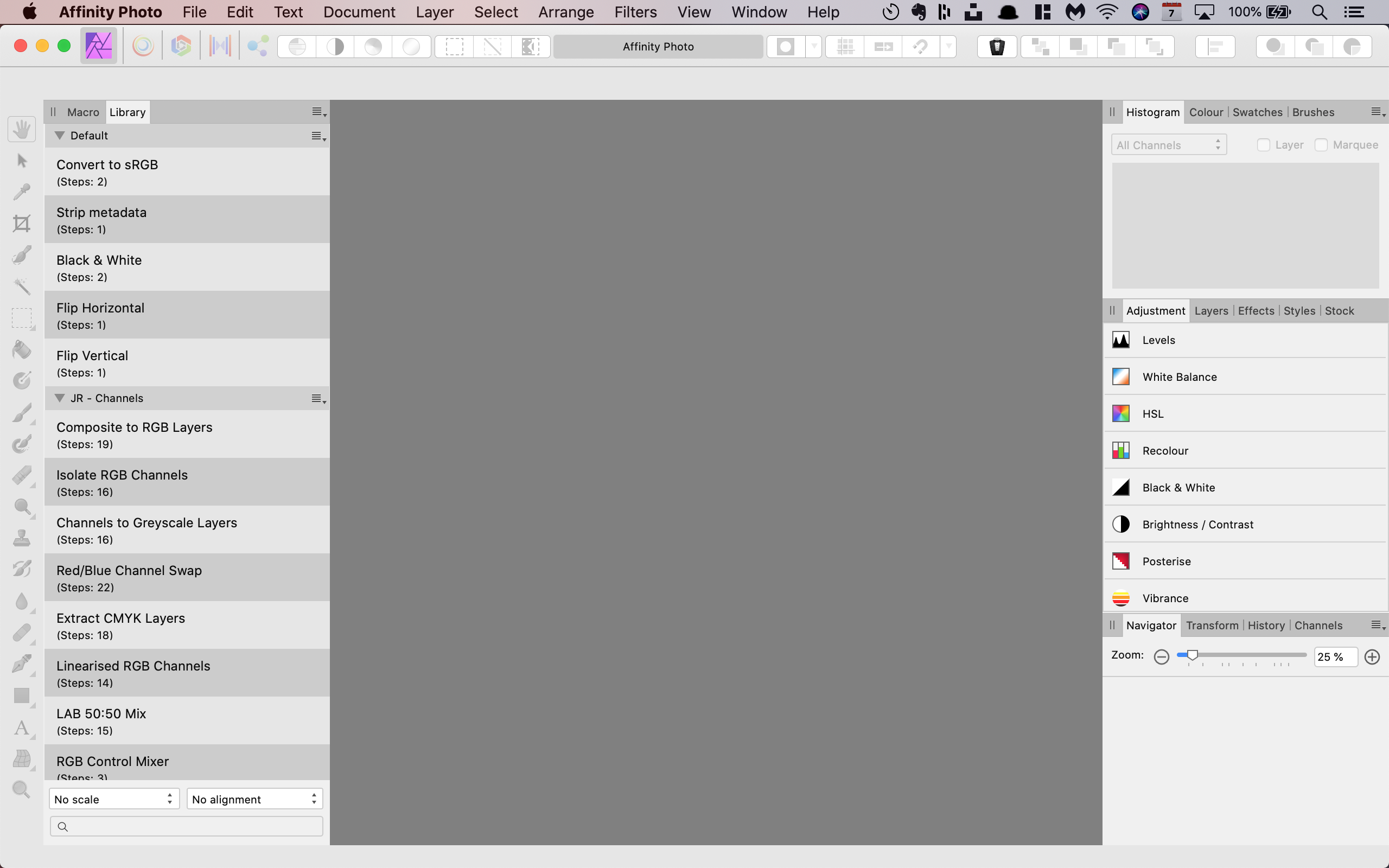Collapse the JR - Channels macro category

pos(60,398)
